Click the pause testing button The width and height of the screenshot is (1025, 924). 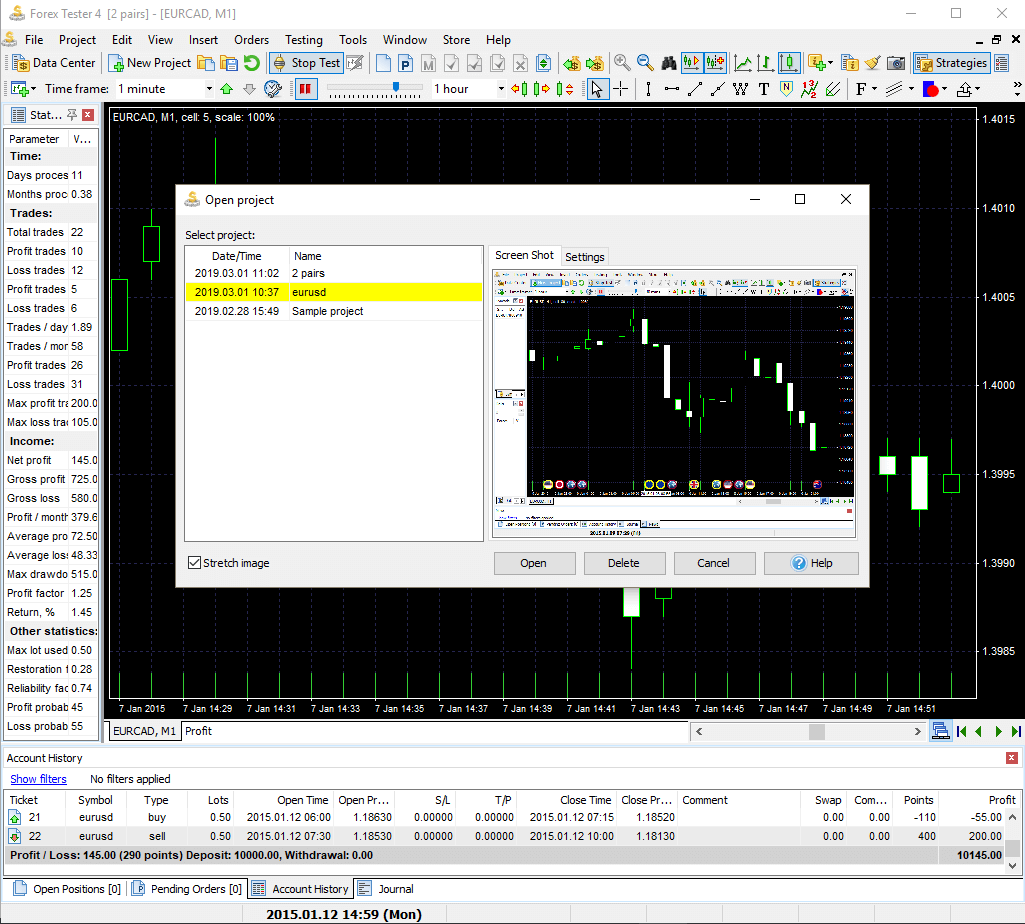click(x=305, y=89)
